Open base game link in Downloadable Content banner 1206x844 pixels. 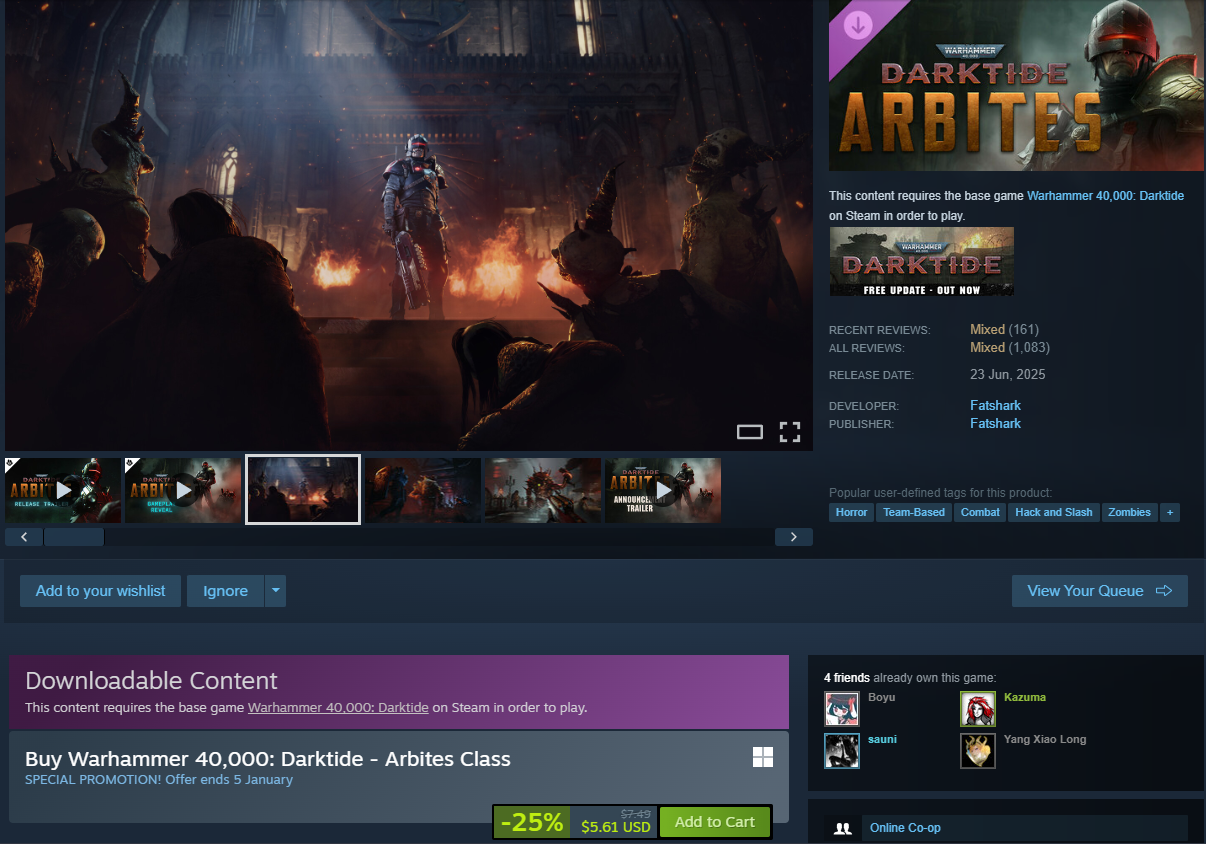338,707
